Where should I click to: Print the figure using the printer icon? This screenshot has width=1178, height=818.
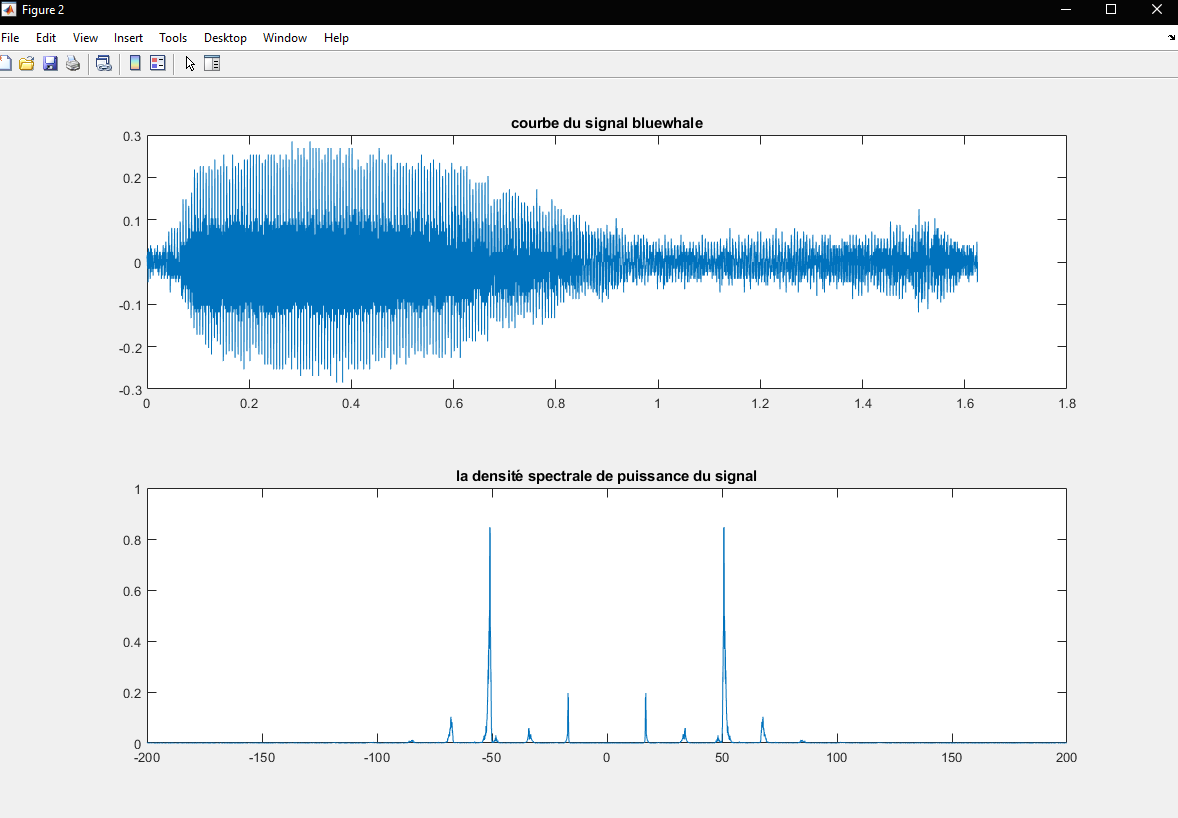point(73,62)
